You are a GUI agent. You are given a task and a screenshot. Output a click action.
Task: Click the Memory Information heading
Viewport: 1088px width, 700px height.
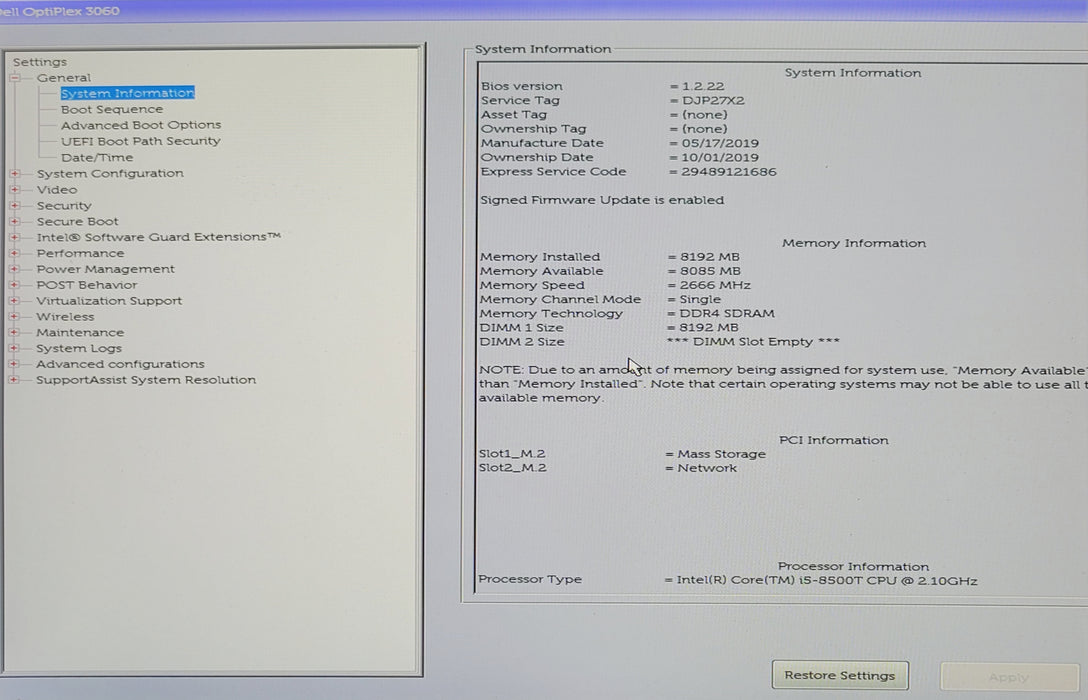854,244
